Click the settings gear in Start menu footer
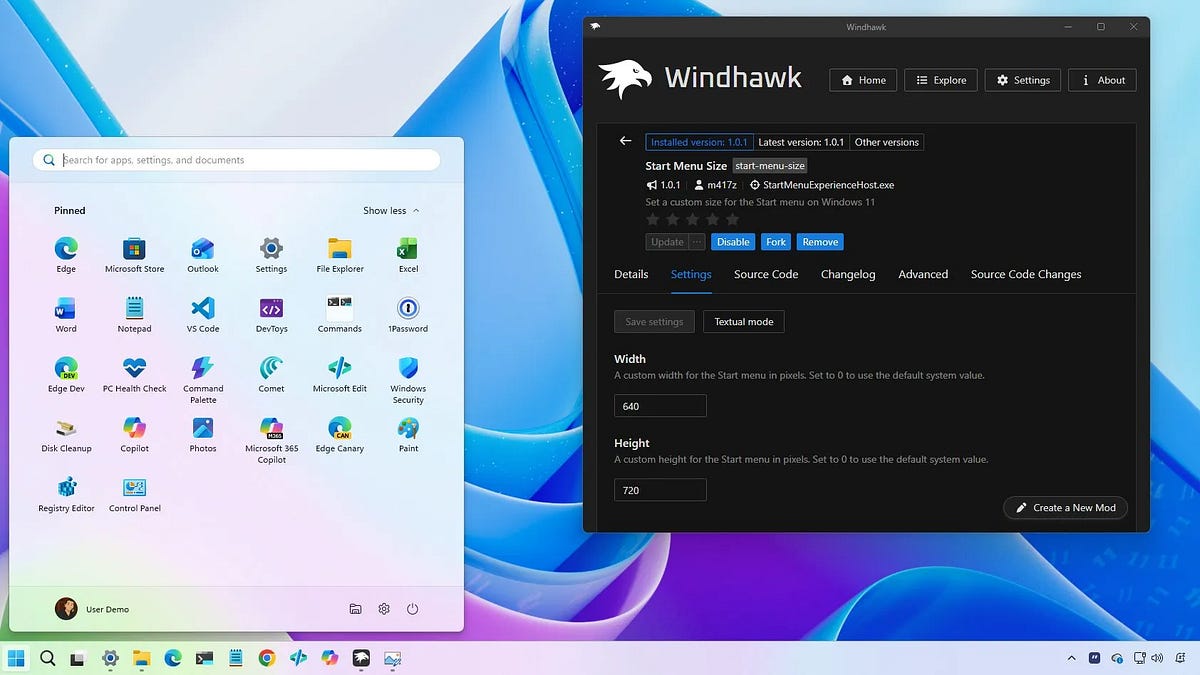The image size is (1200, 675). point(384,609)
